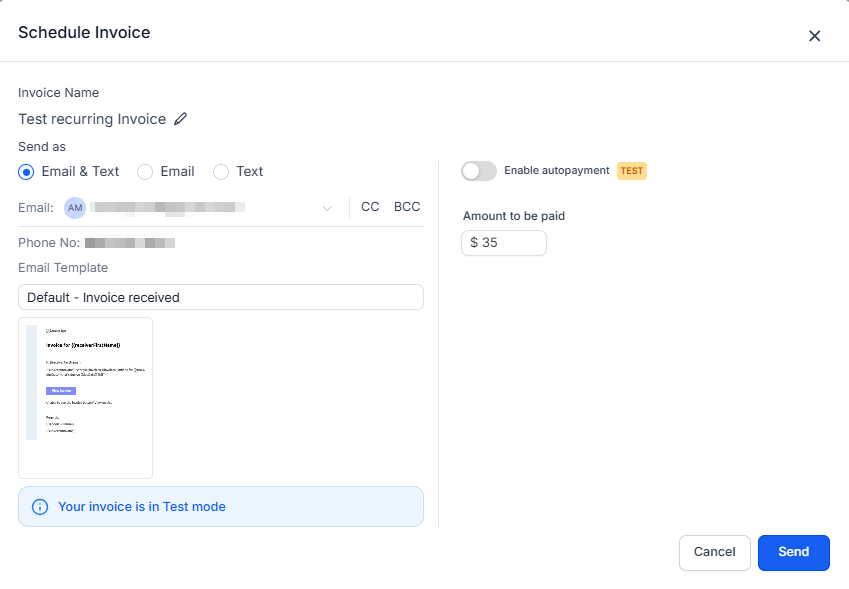The height and width of the screenshot is (589, 849).
Task: Click the Amount to be paid field
Action: click(x=504, y=243)
